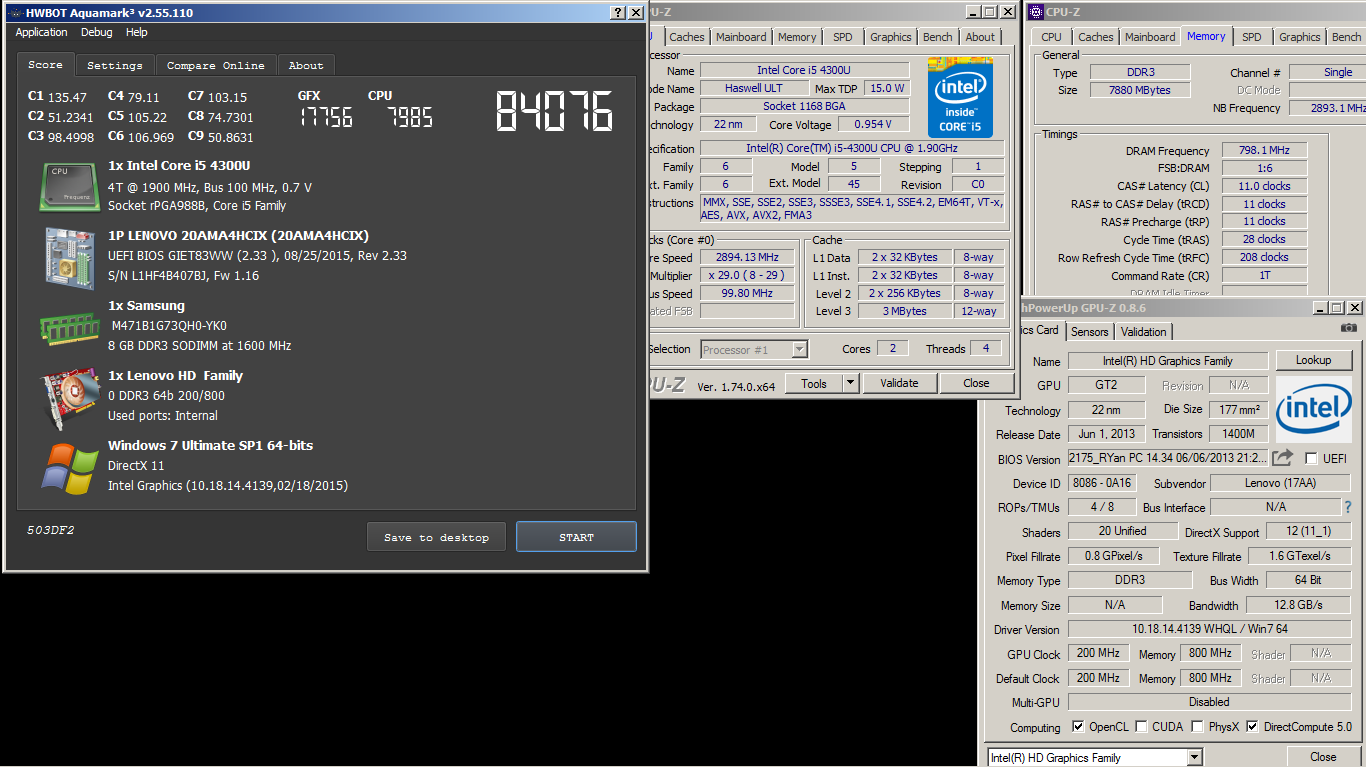Viewport: 1366px width, 768px height.
Task: Open the Tools dropdown arrow in CPU-Z
Action: (850, 383)
